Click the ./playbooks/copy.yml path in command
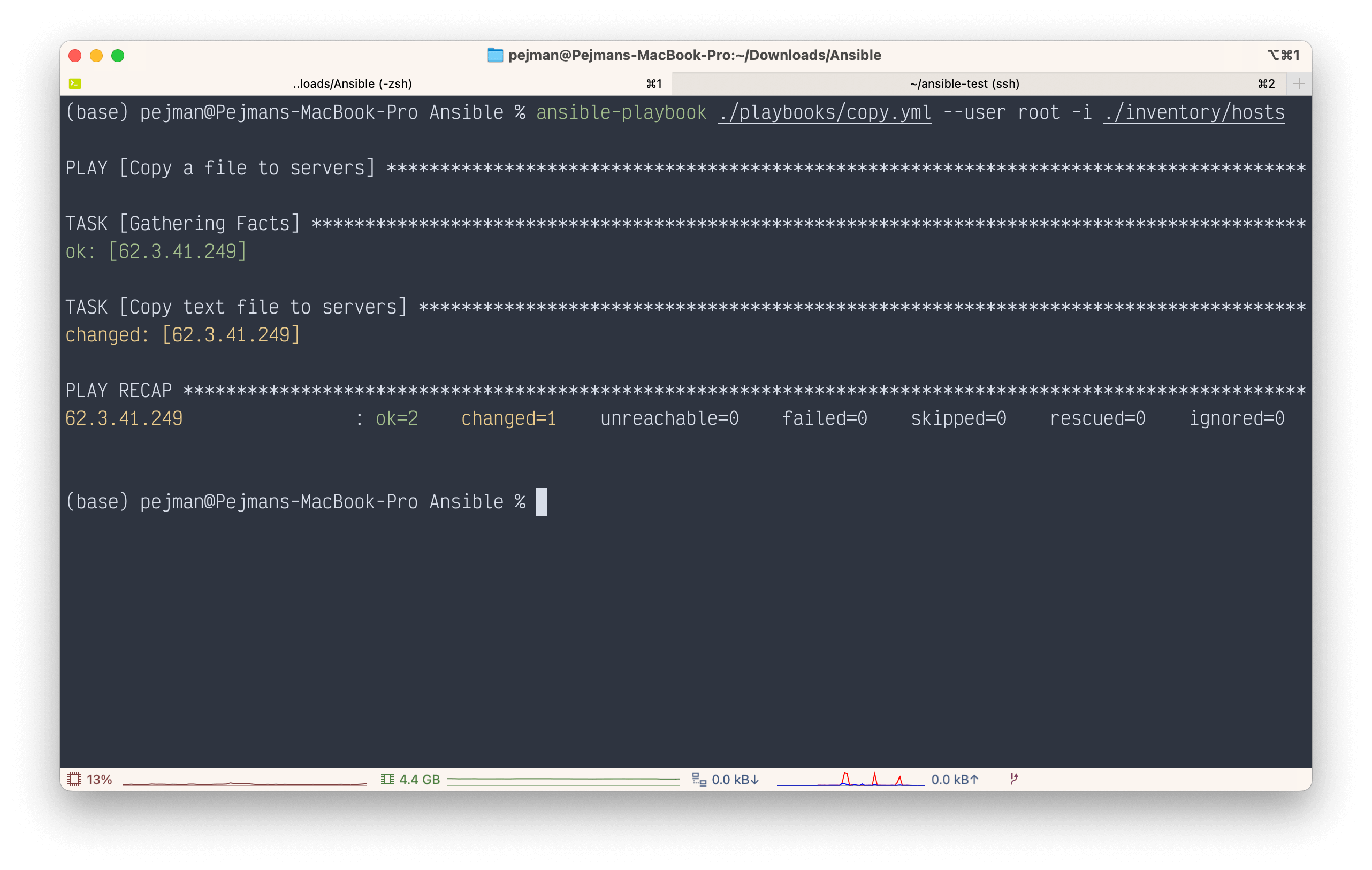Screen dimensions: 1372x870 [825, 113]
